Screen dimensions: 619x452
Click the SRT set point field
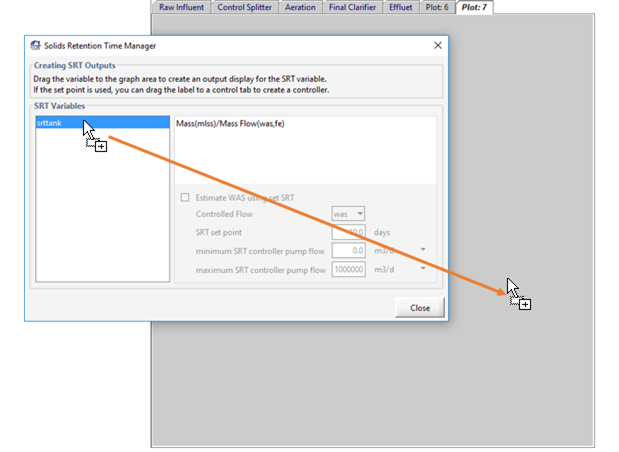point(348,232)
